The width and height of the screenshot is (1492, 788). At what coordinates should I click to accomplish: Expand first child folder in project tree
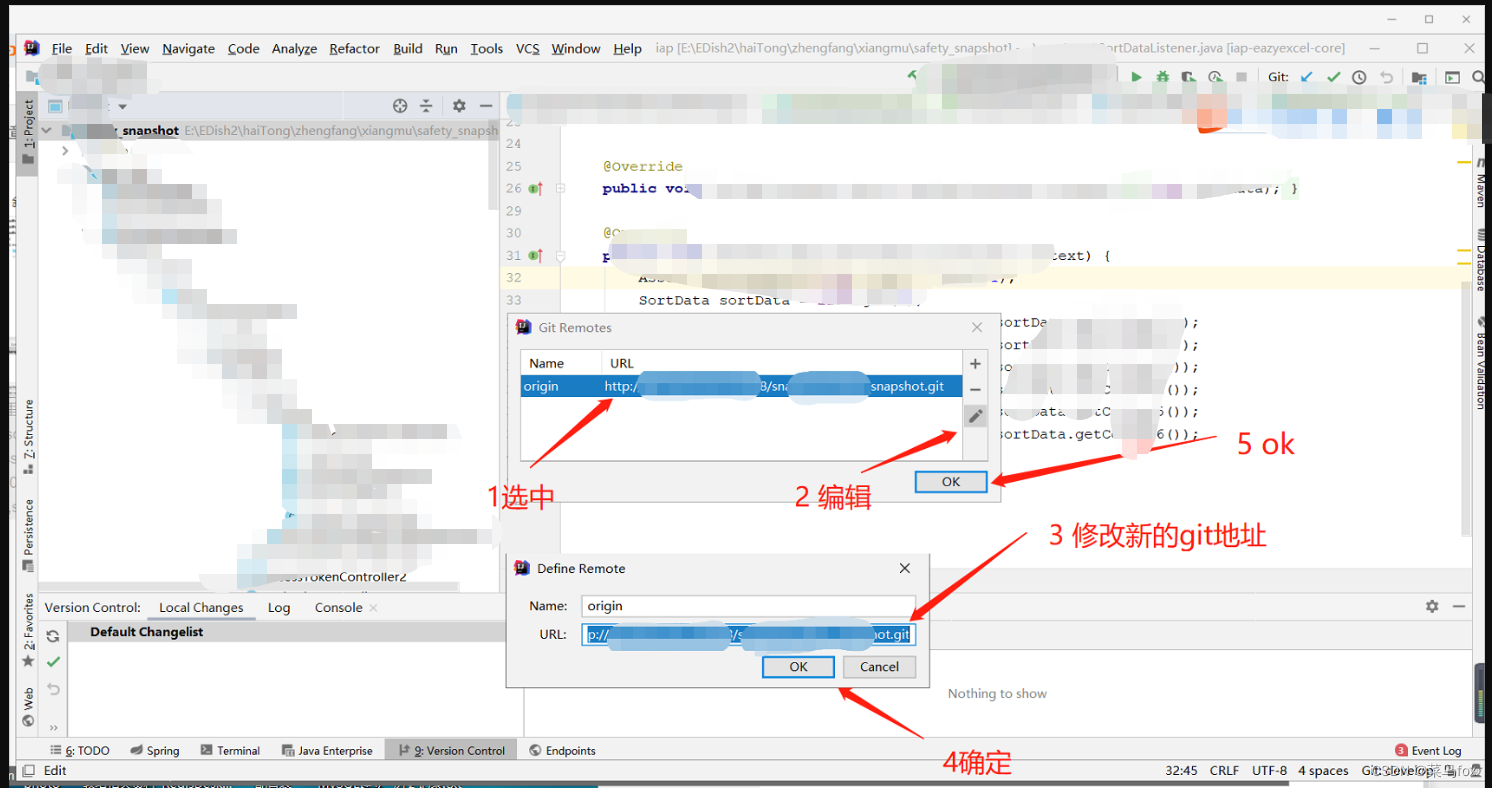[x=65, y=151]
